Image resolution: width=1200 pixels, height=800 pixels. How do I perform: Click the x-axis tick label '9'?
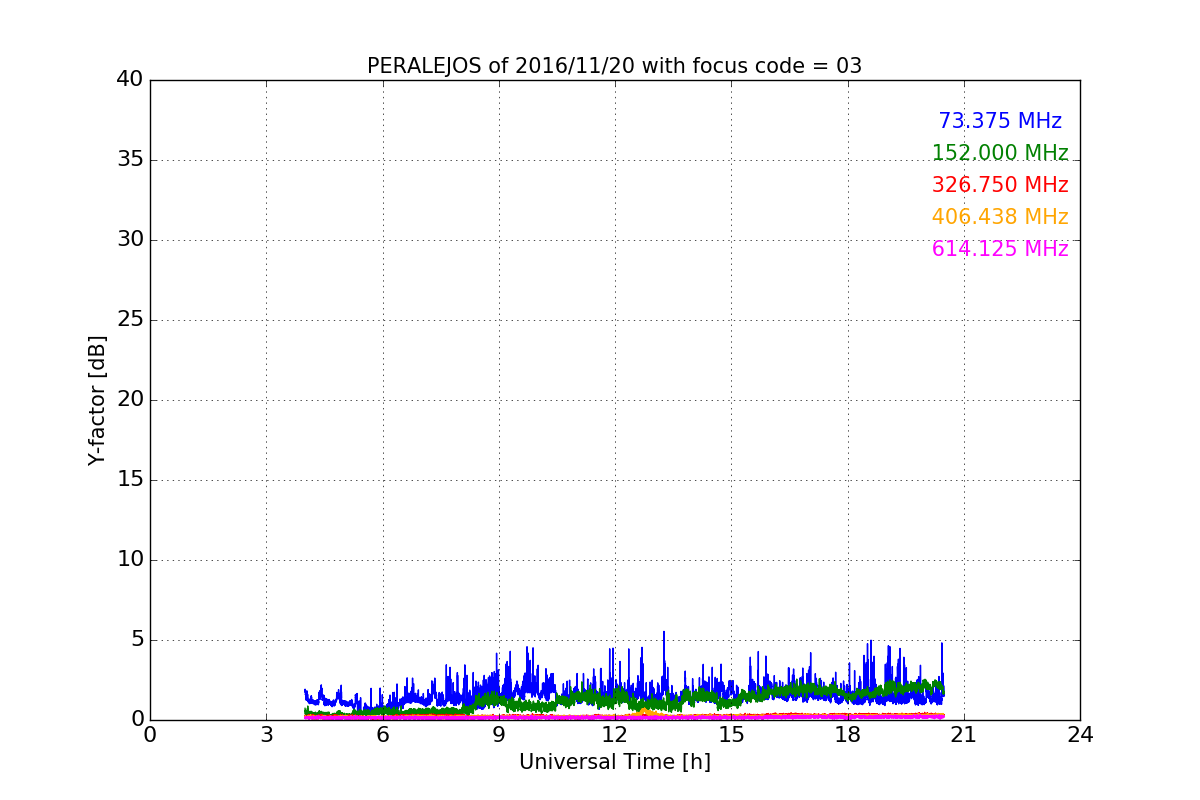click(498, 735)
